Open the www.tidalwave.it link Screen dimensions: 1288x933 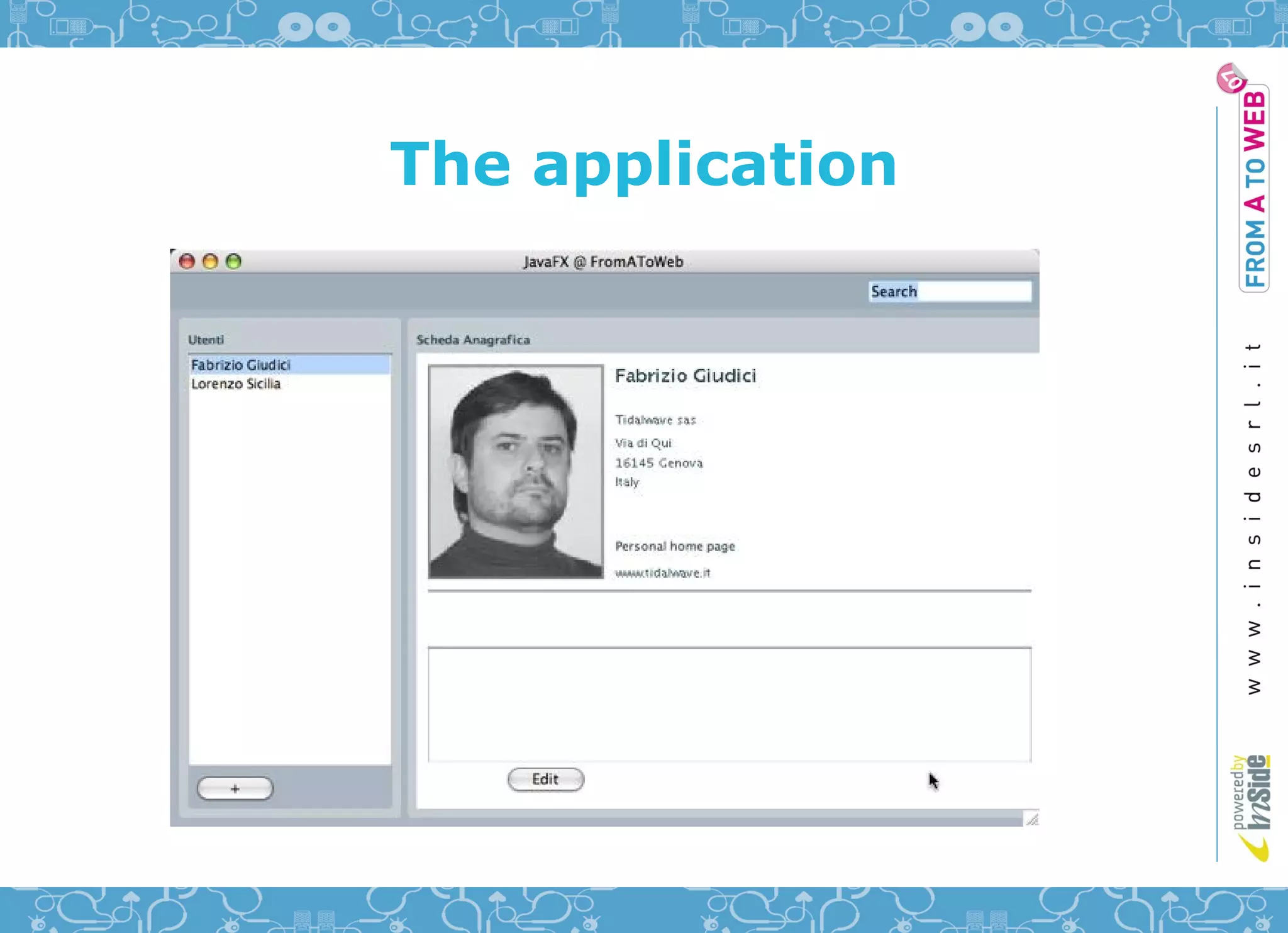(x=662, y=573)
